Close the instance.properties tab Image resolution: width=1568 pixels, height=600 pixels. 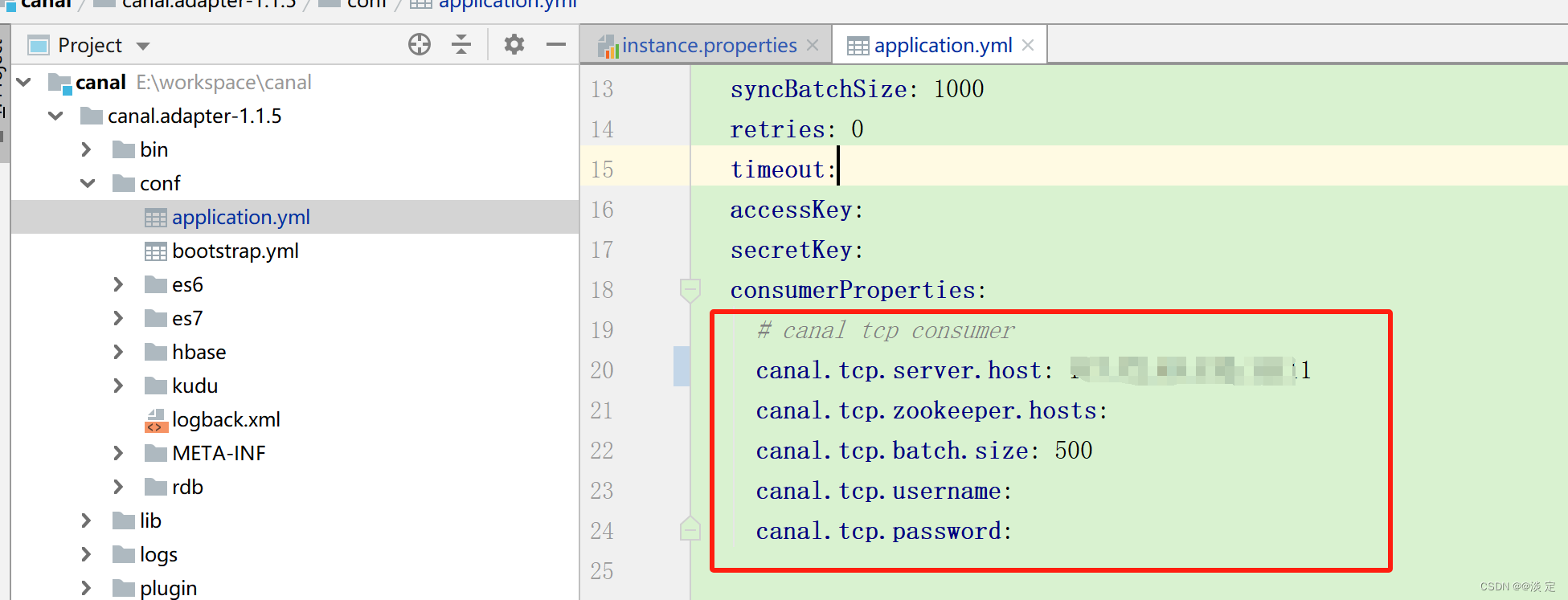[813, 46]
